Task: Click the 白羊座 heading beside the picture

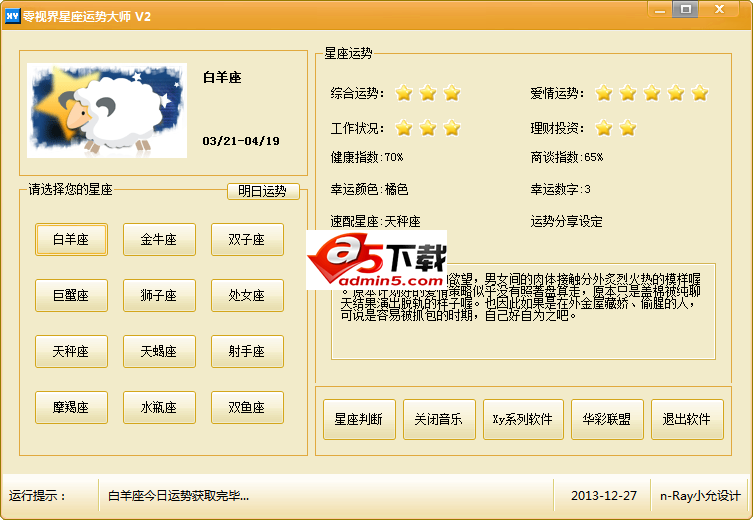Action: click(222, 77)
